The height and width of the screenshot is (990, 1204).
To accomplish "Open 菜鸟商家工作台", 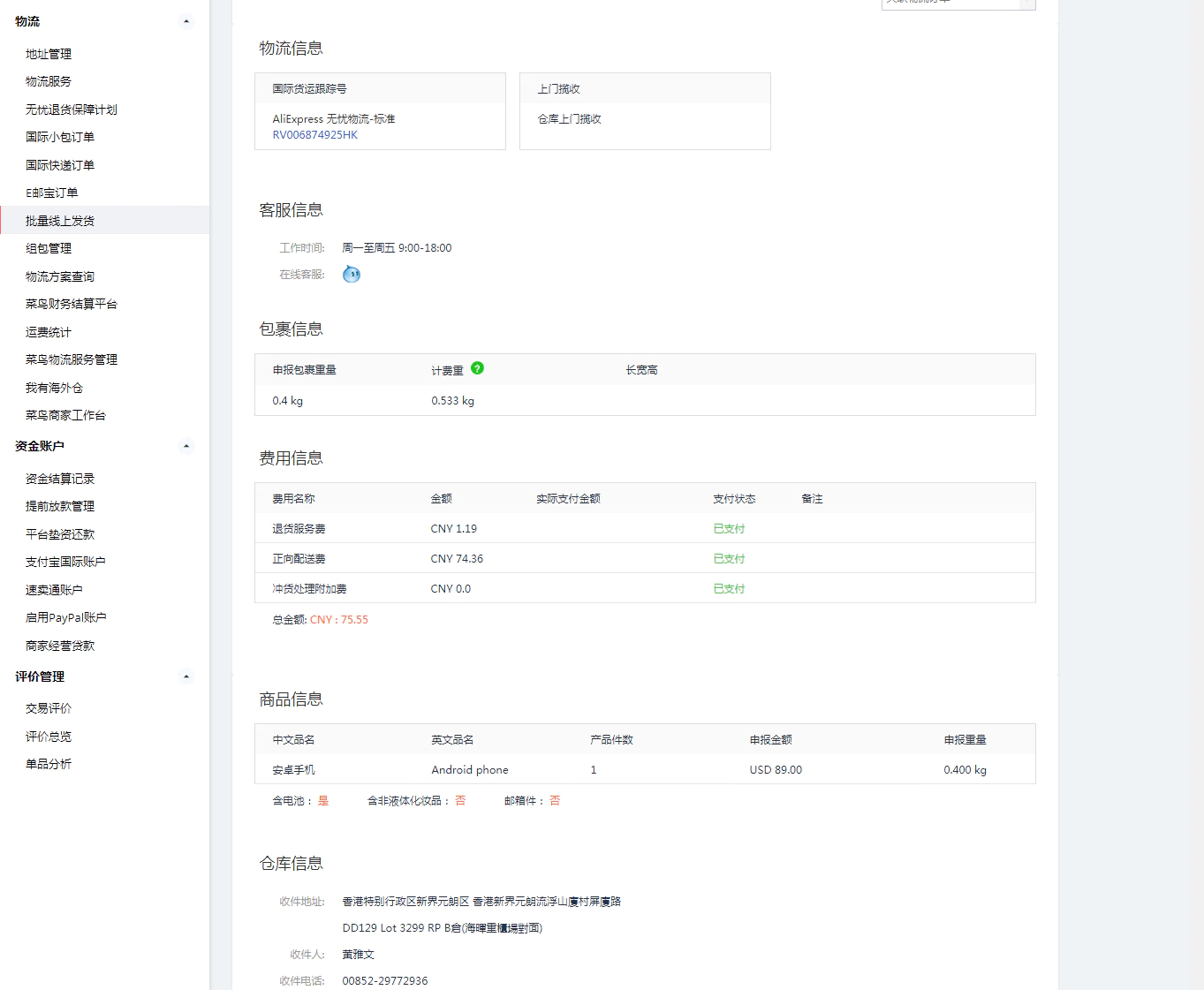I will coord(65,415).
